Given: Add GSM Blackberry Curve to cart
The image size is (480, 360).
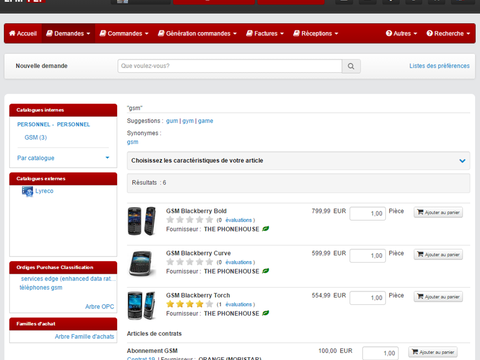Looking at the screenshot, I should click(438, 255).
